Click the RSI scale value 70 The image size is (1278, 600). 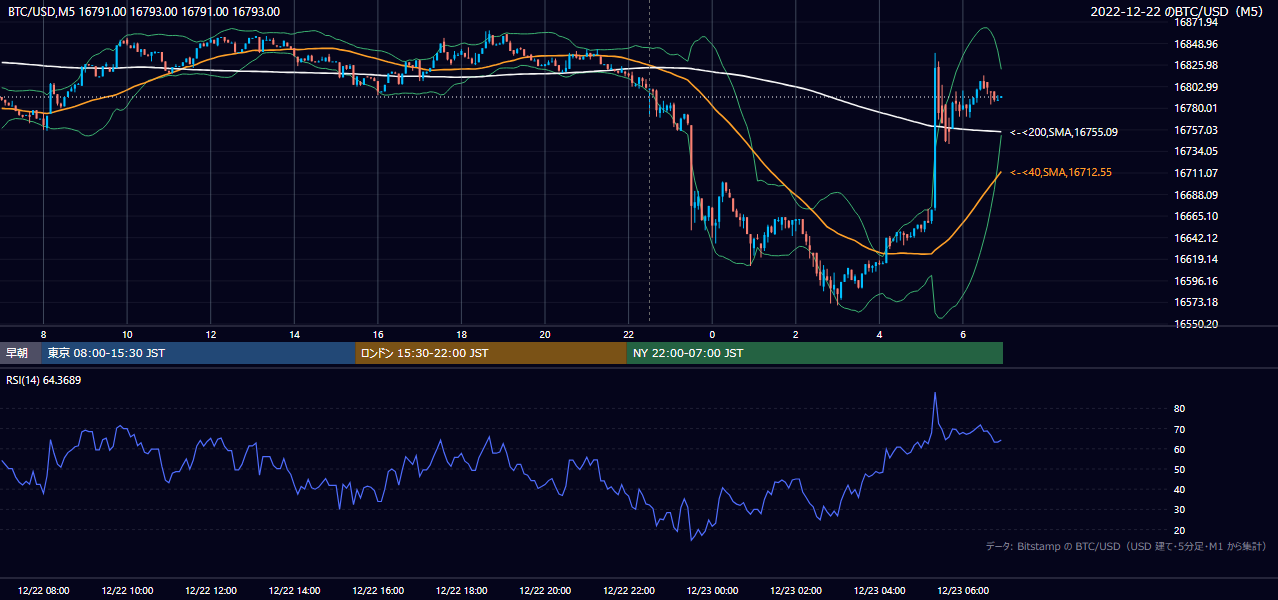point(1180,429)
